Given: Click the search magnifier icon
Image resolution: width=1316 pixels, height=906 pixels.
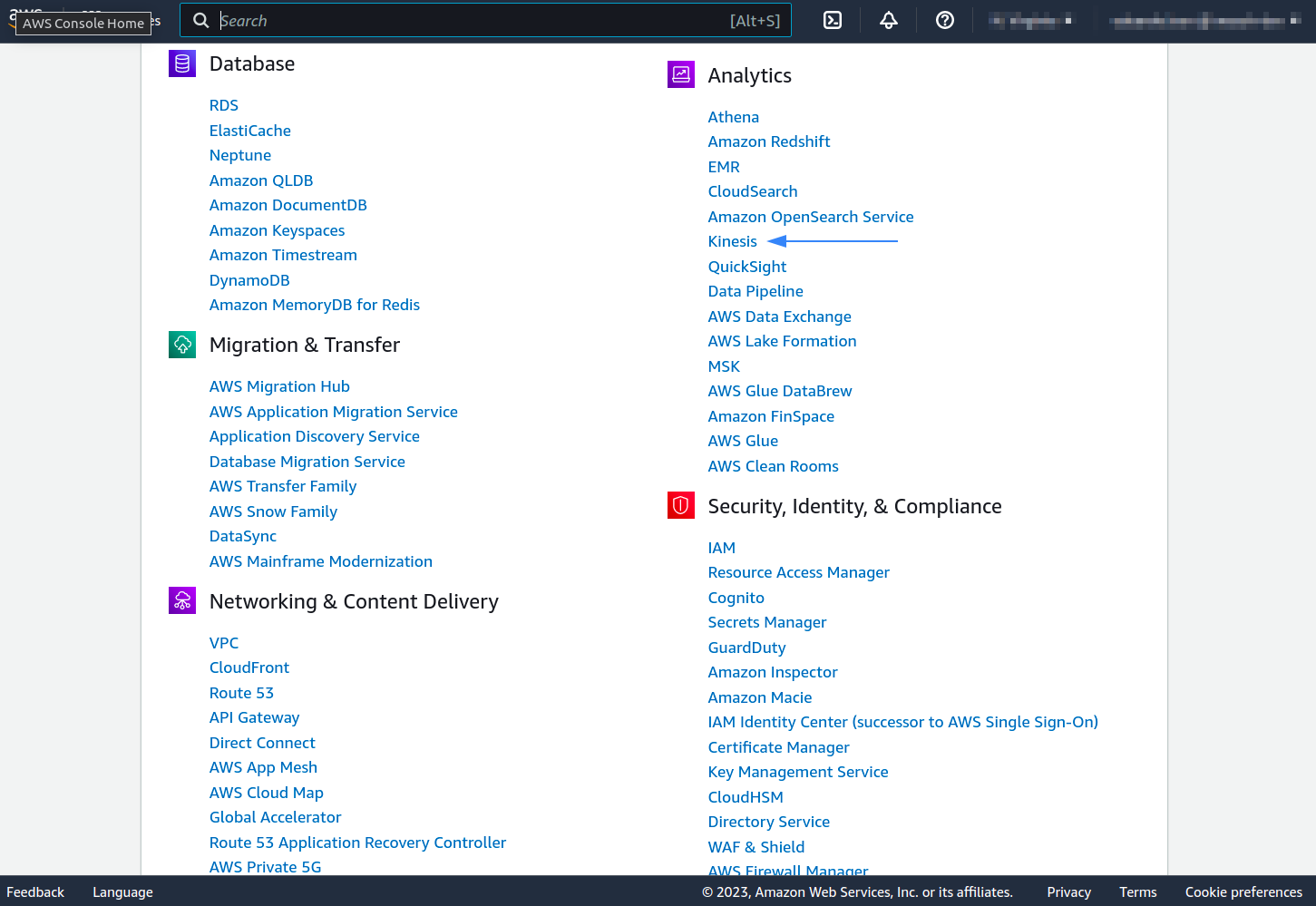Looking at the screenshot, I should tap(201, 20).
